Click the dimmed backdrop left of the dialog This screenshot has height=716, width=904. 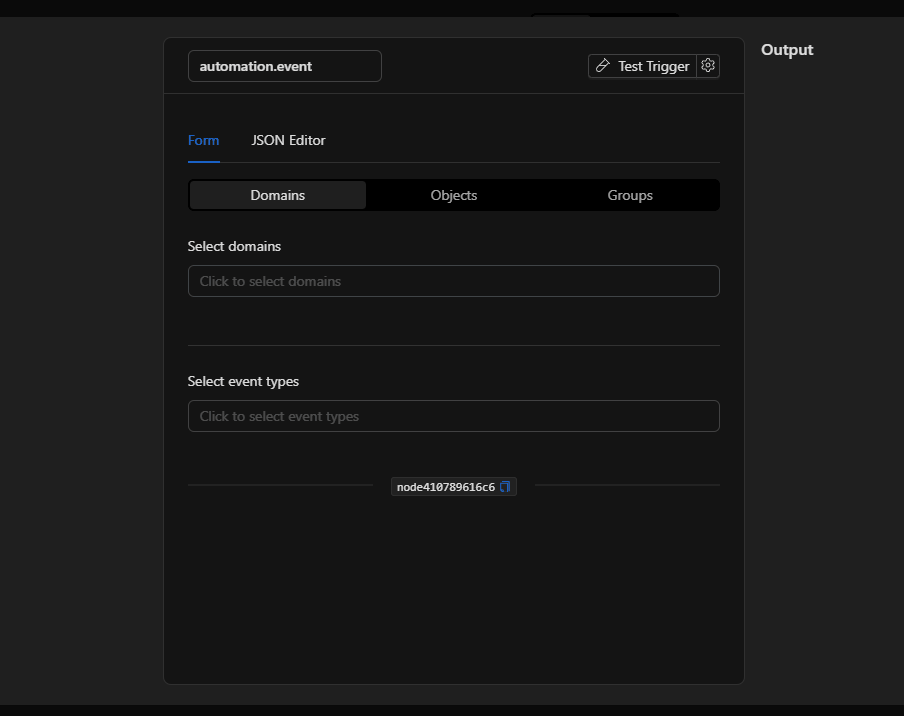[80, 360]
